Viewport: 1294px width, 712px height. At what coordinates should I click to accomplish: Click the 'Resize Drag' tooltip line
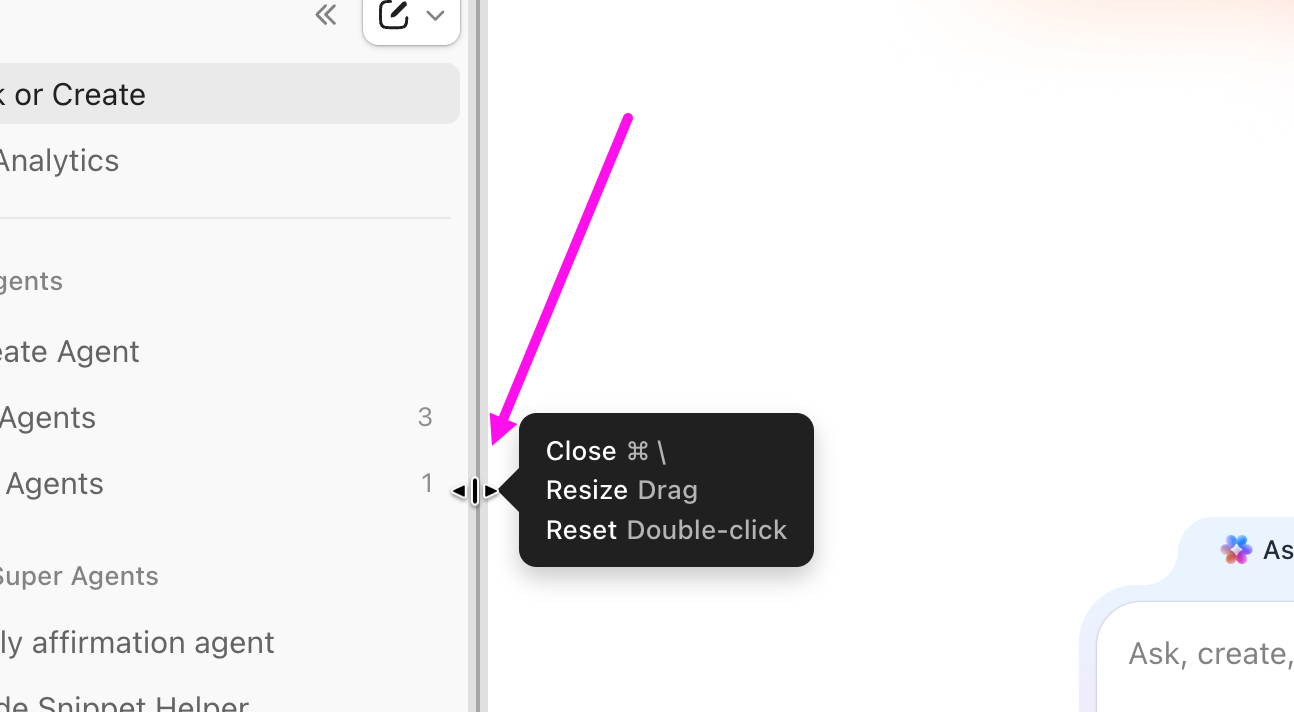pyautogui.click(x=622, y=490)
